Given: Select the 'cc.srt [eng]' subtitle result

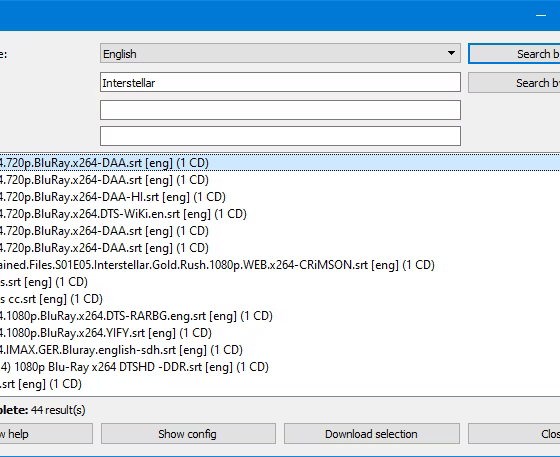Looking at the screenshot, I should (x=280, y=299).
